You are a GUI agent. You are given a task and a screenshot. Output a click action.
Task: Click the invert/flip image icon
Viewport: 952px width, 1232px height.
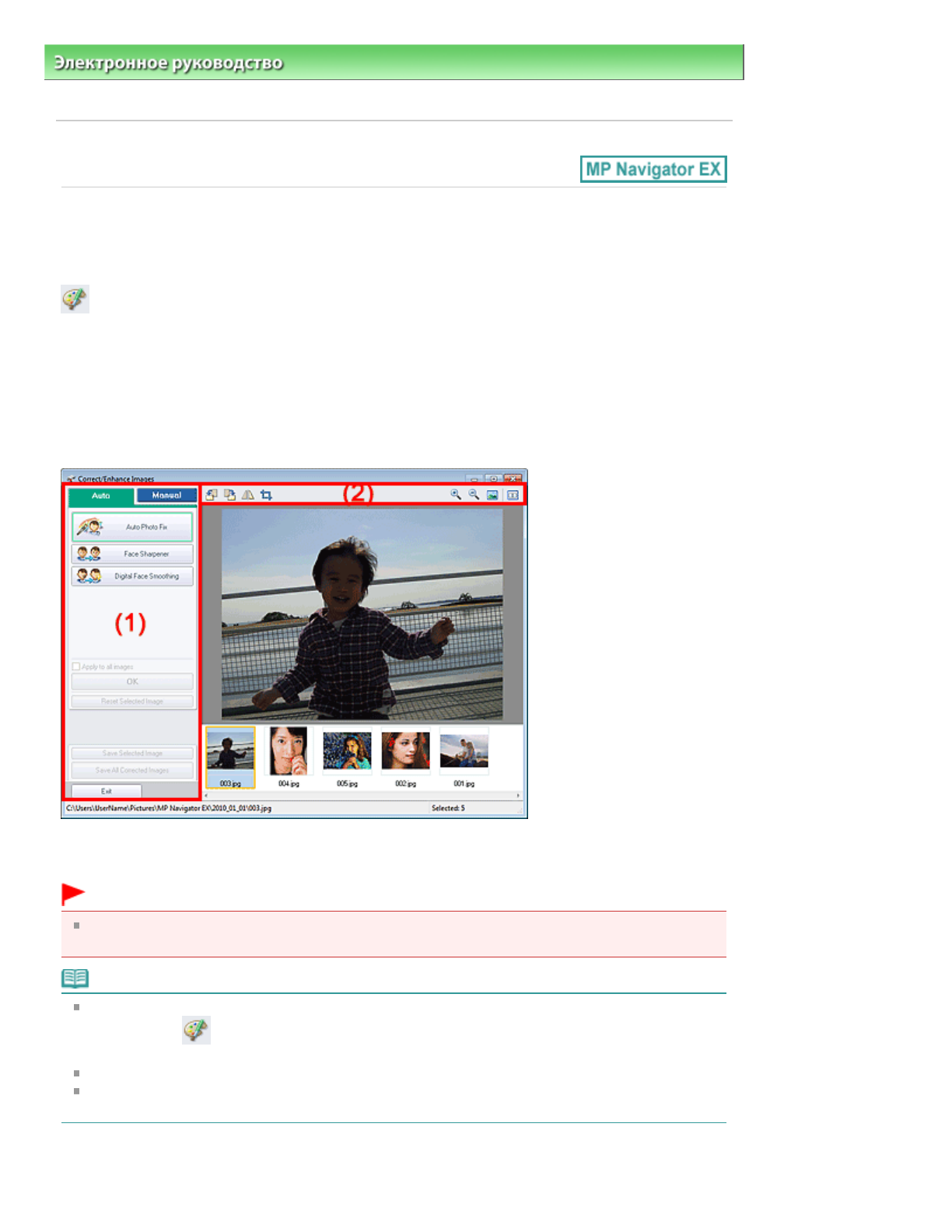pos(247,495)
